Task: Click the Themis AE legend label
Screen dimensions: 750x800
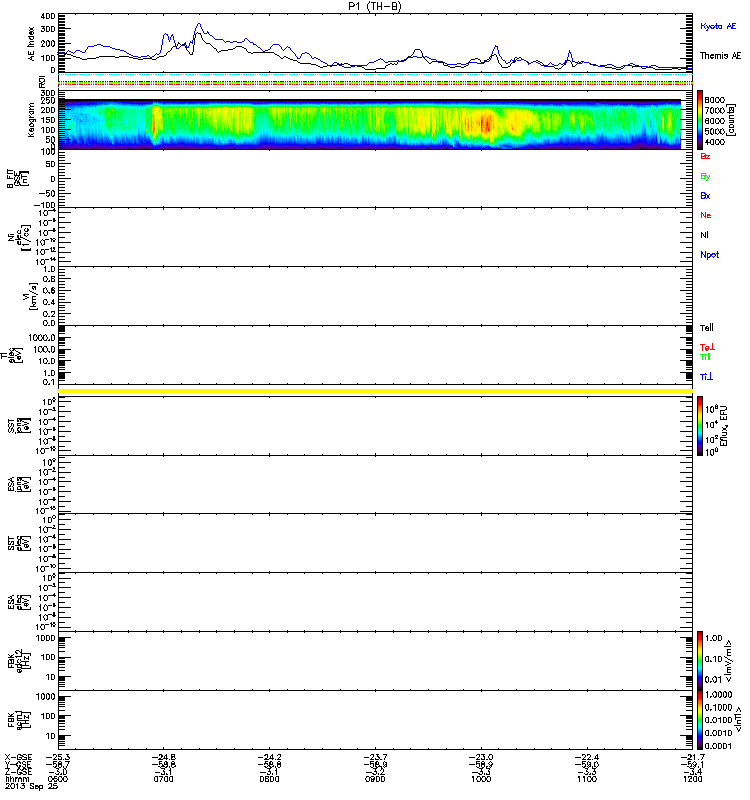Action: [x=720, y=56]
